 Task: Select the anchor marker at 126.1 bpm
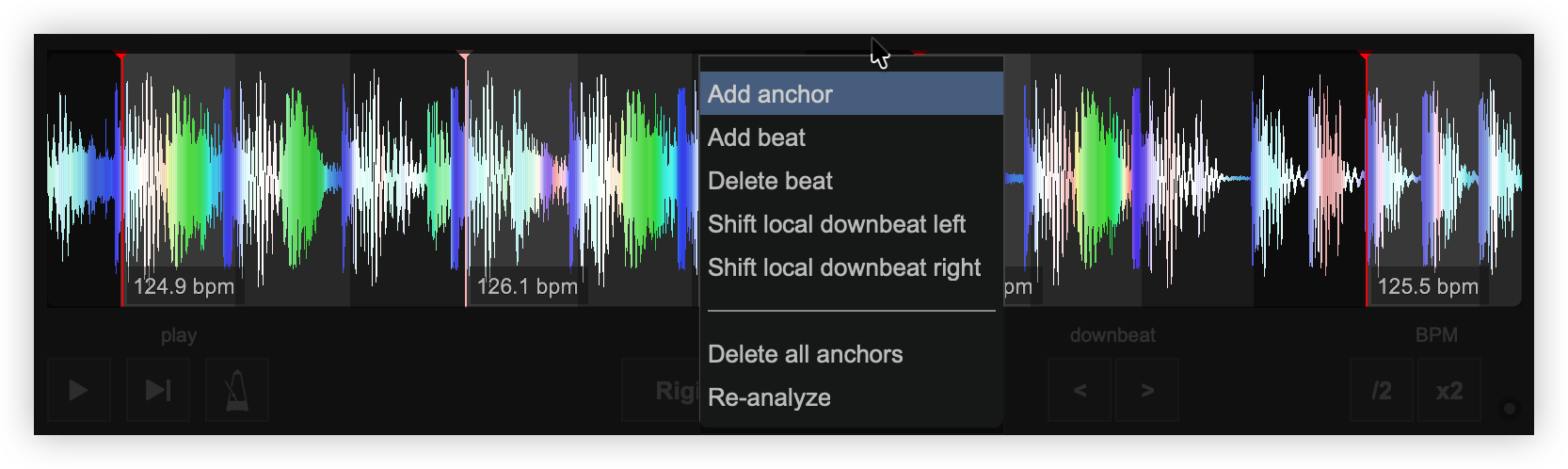[465, 58]
